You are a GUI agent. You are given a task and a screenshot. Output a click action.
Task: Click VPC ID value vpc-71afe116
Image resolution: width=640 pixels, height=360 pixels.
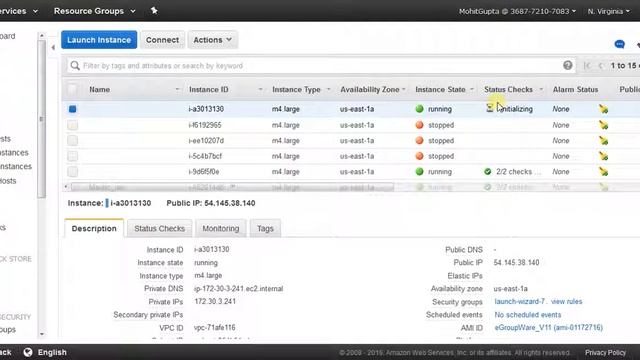point(214,327)
